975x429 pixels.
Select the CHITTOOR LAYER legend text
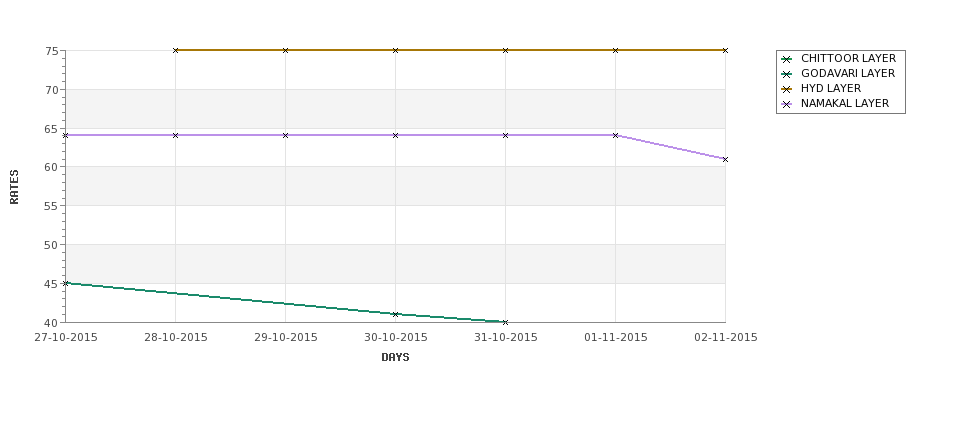point(848,58)
